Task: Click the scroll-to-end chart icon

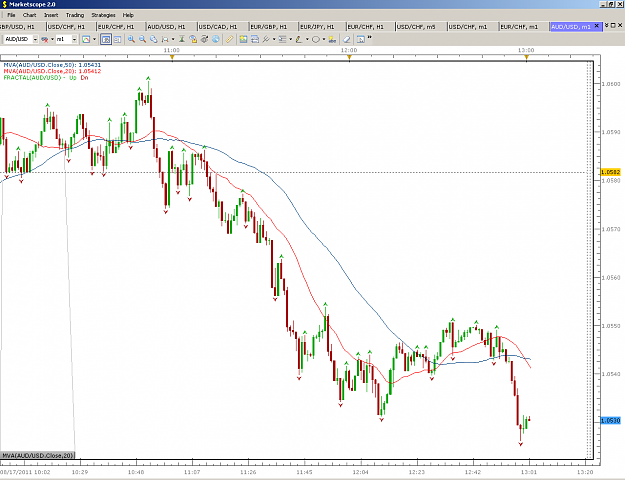Action: point(165,39)
